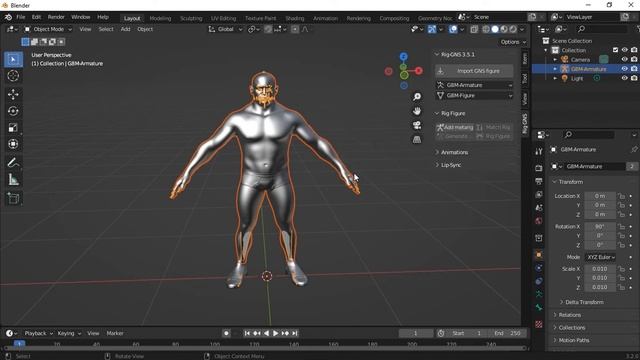This screenshot has width=640, height=360.
Task: Open the Object Data armature tab icon
Action: (539, 294)
